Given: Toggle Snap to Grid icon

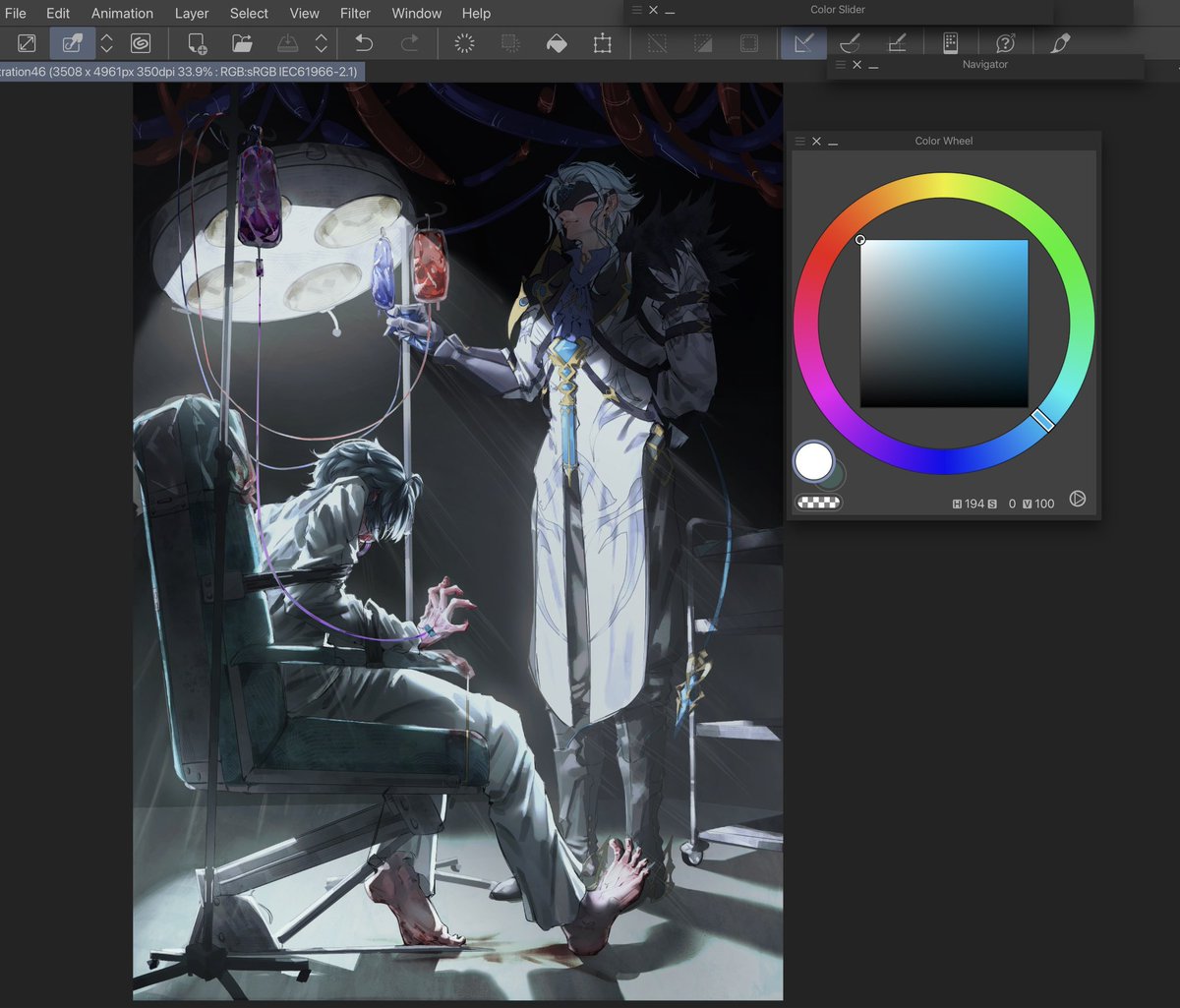Looking at the screenshot, I should pyautogui.click(x=897, y=43).
